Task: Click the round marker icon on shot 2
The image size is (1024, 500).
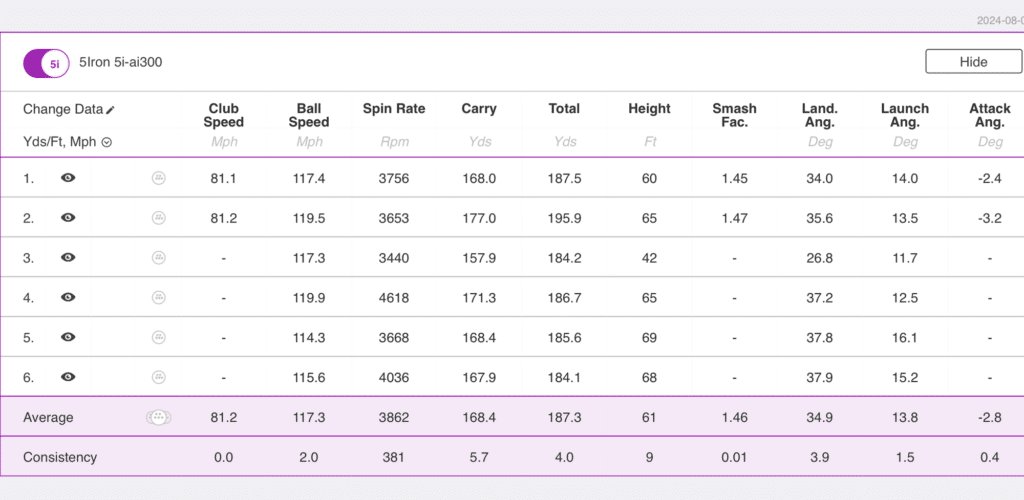Action: pyautogui.click(x=158, y=218)
